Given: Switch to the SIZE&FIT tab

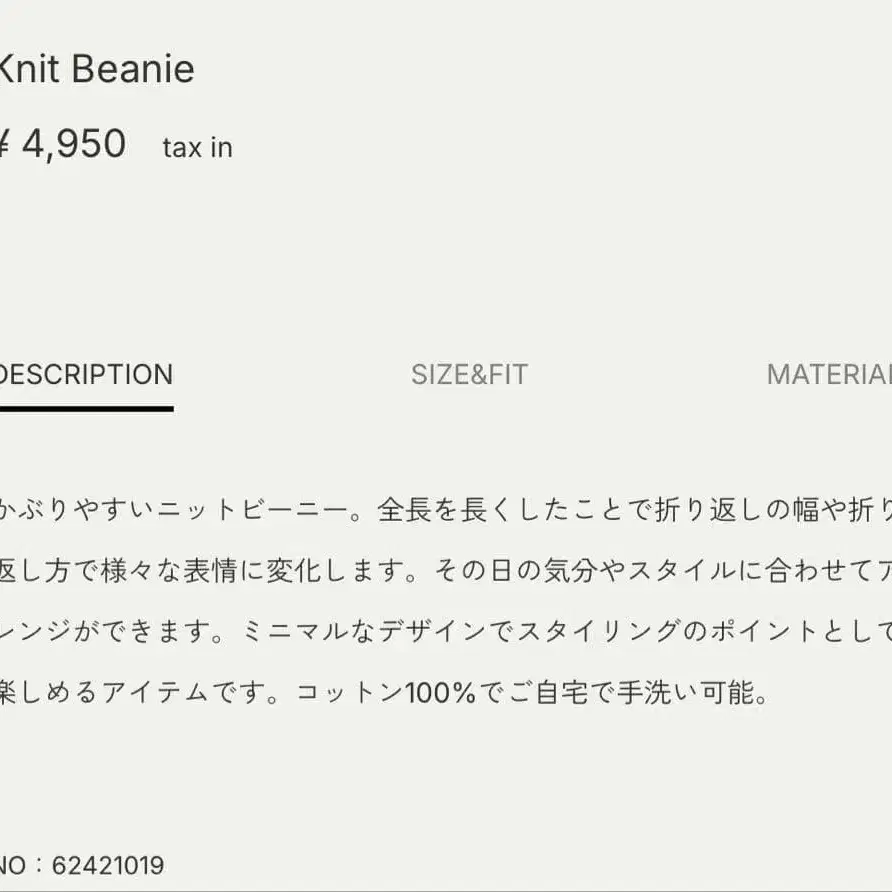Looking at the screenshot, I should [469, 375].
